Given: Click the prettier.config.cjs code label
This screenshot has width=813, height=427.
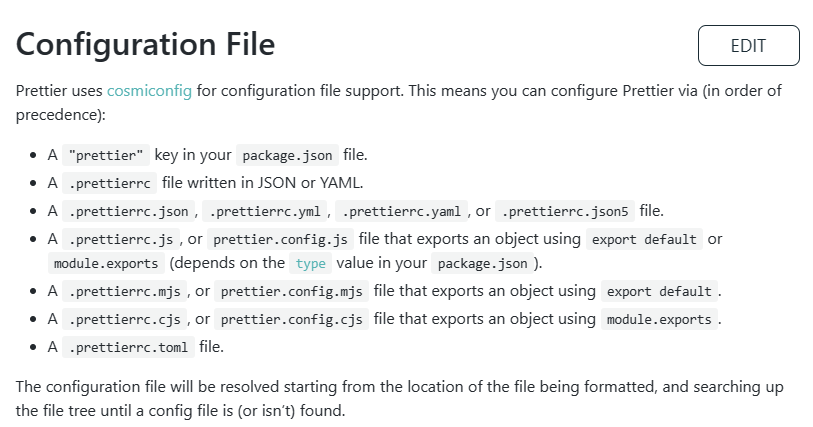Looking at the screenshot, I should (x=291, y=319).
